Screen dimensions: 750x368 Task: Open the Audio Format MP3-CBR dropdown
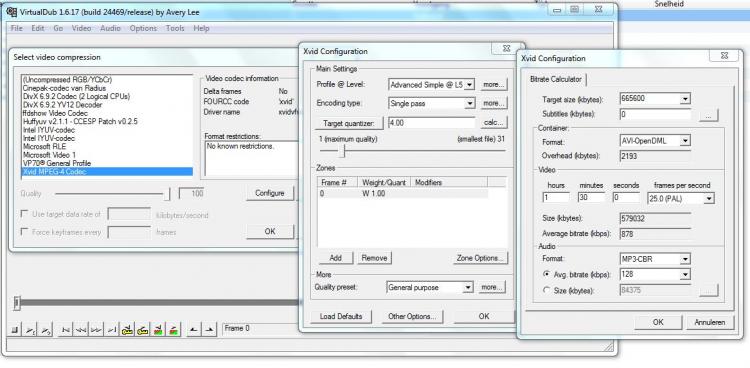tap(685, 259)
